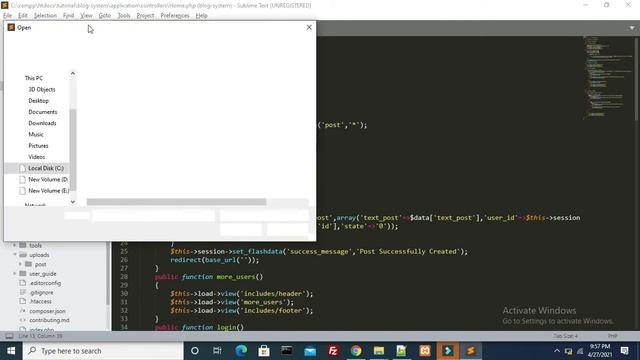Viewport: 640px width, 360px height.
Task: Click Tab Size: 4 in status bar
Action: pos(565,336)
